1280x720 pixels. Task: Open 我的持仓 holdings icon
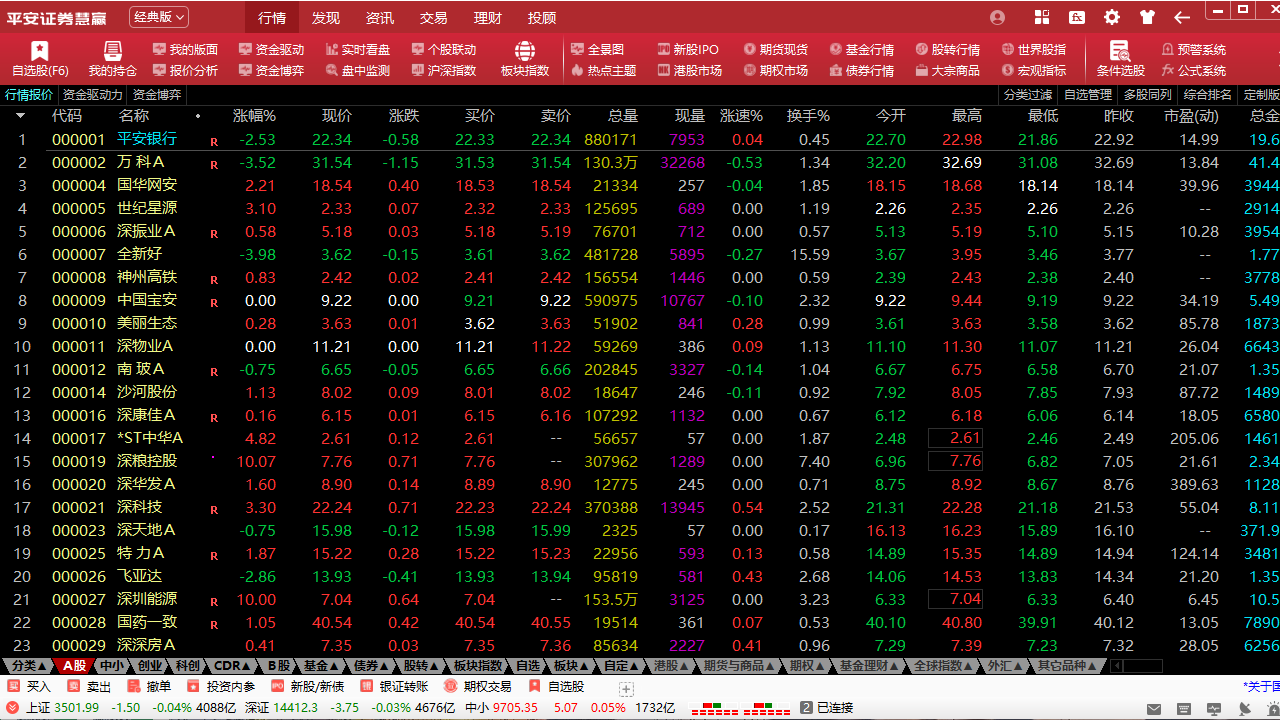click(x=113, y=59)
